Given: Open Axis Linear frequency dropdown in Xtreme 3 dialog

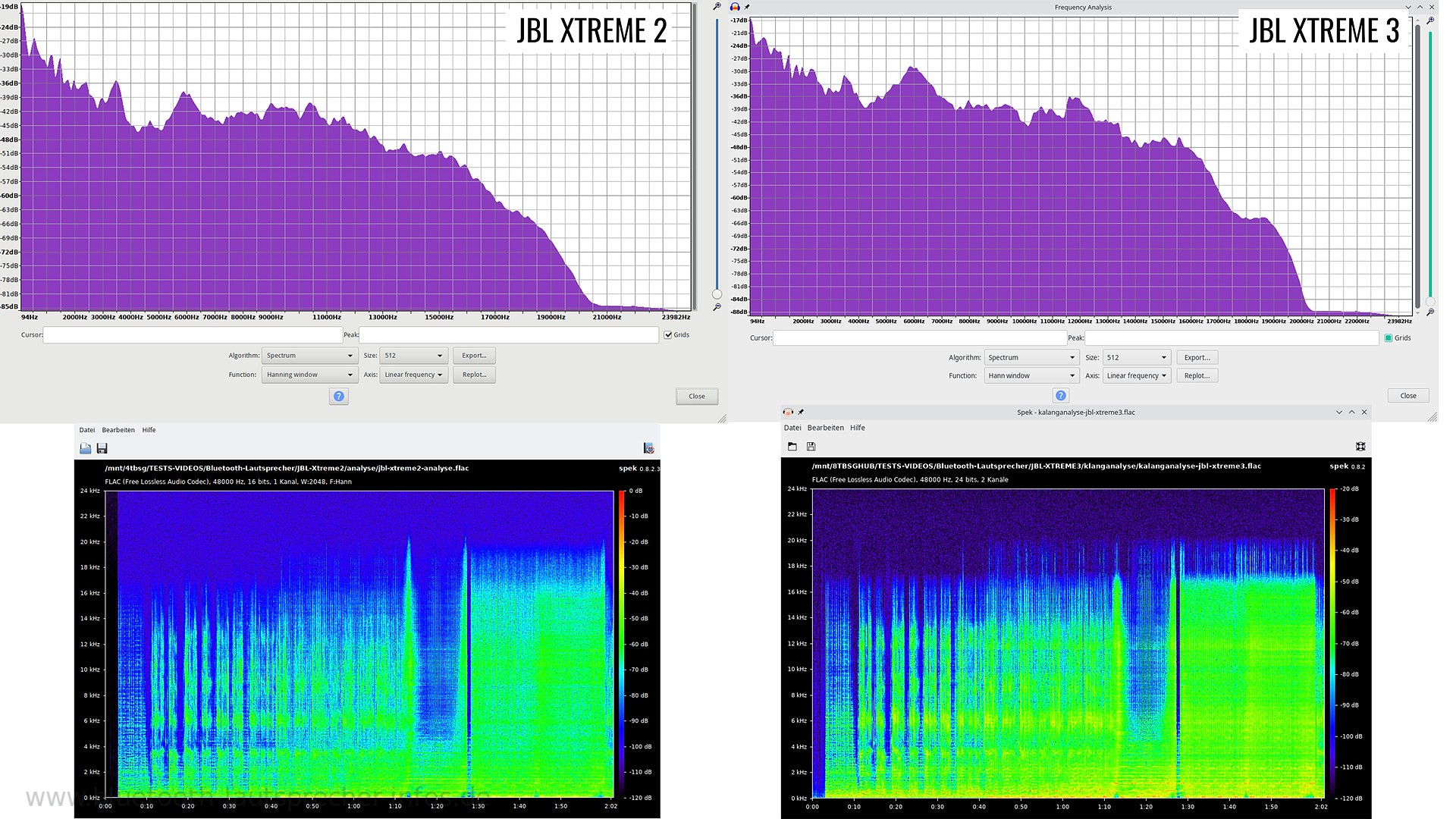Looking at the screenshot, I should click(x=1136, y=375).
